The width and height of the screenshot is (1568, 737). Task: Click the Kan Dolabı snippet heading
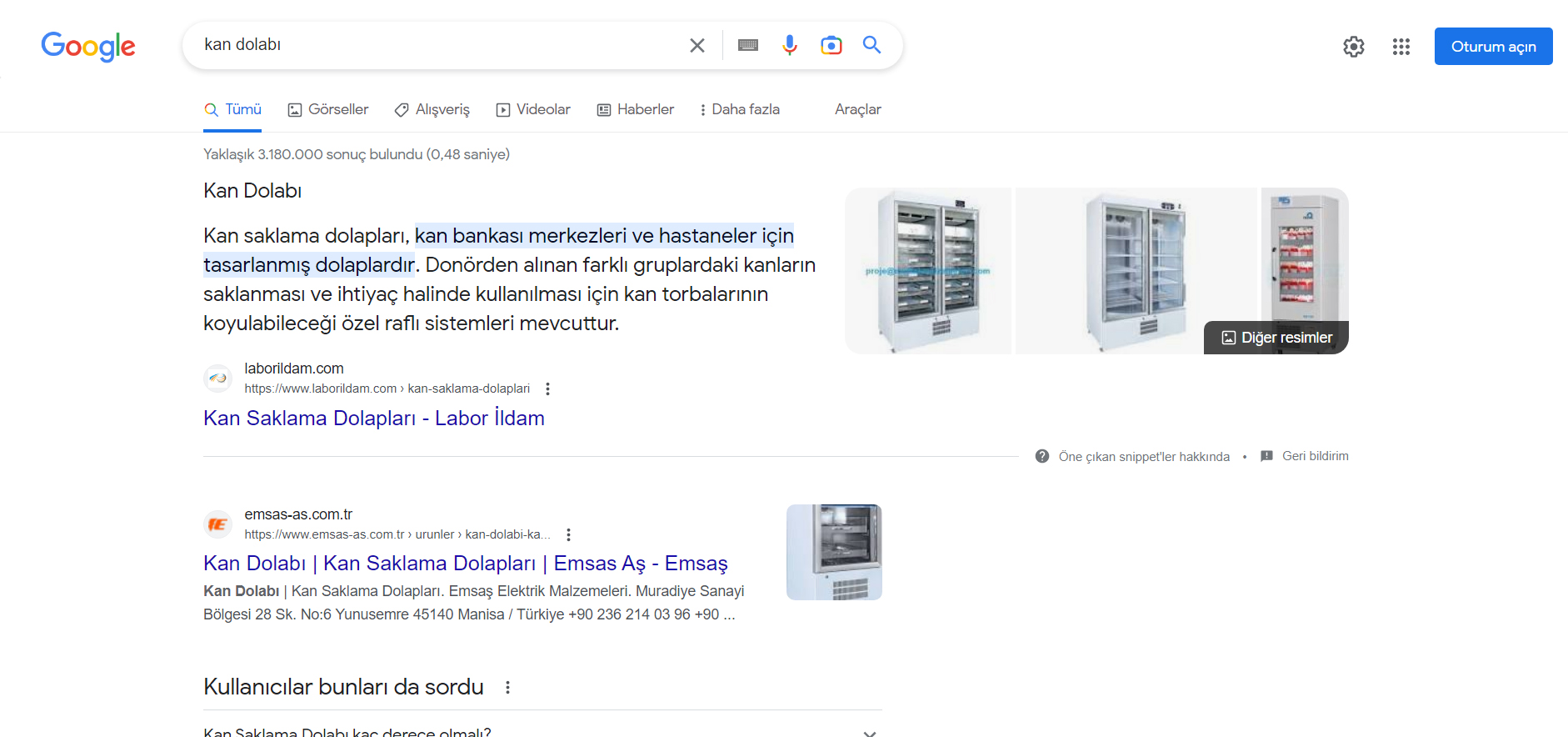tap(252, 191)
